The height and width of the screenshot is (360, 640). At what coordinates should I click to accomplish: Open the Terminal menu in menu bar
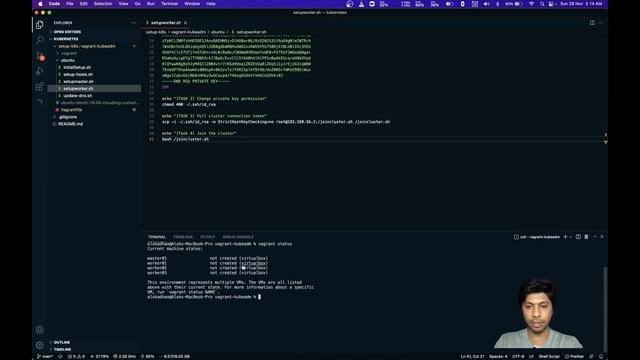[169, 4]
